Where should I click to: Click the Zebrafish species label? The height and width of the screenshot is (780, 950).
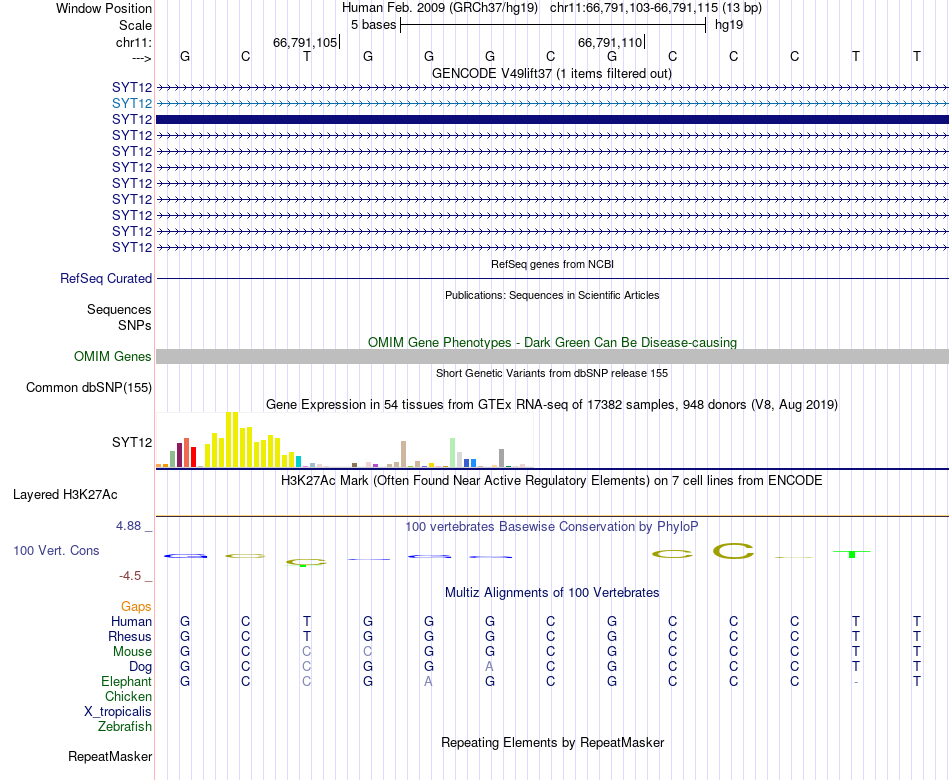tap(125, 726)
